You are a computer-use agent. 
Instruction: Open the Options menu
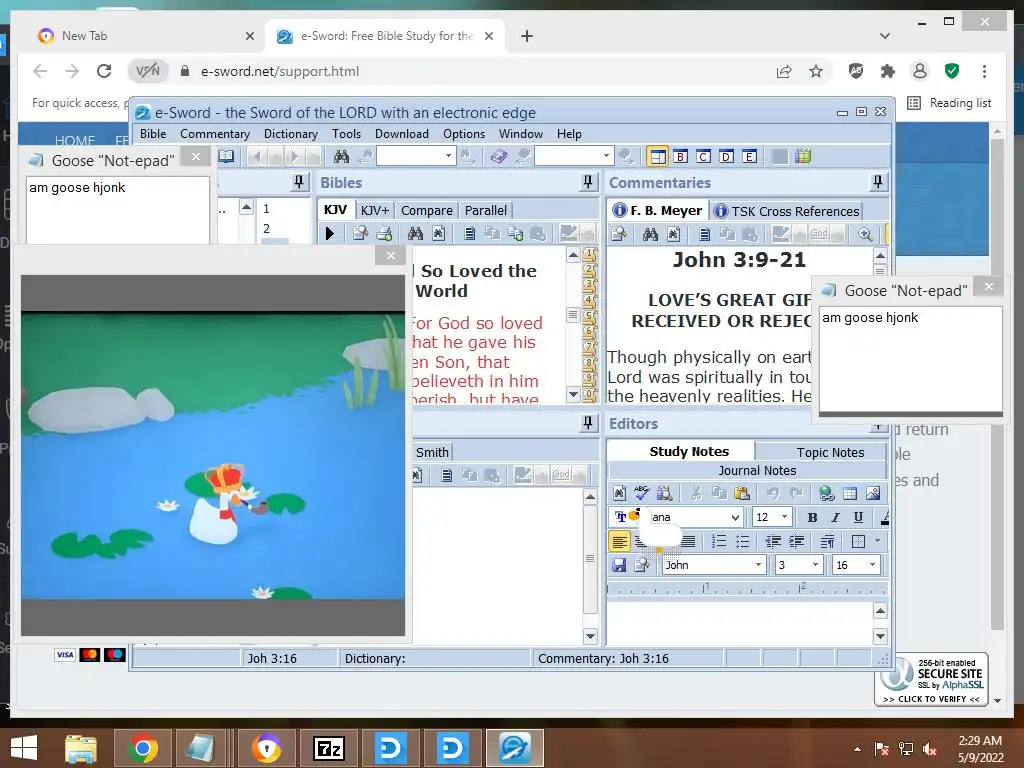[x=464, y=134]
